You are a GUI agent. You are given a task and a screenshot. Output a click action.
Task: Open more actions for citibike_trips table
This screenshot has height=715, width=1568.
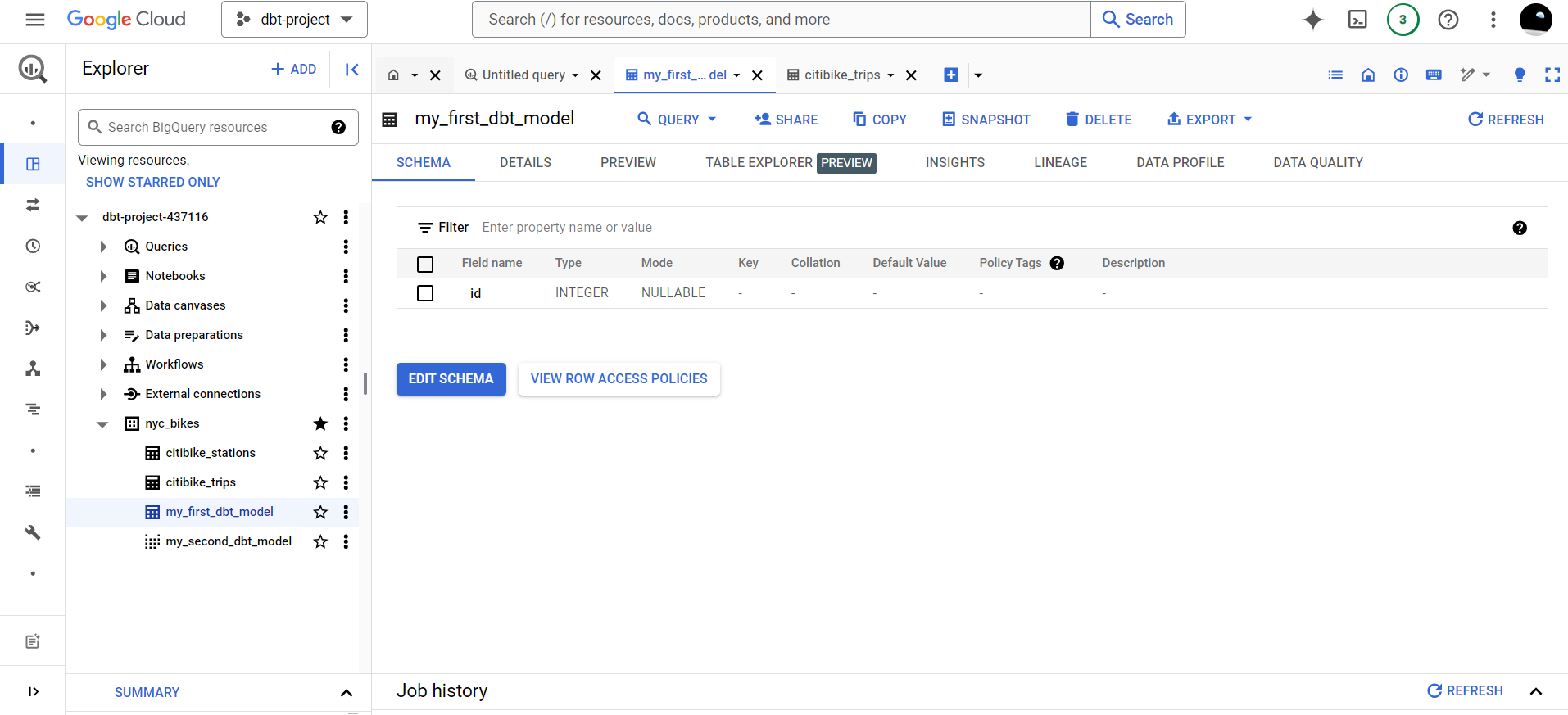(346, 482)
